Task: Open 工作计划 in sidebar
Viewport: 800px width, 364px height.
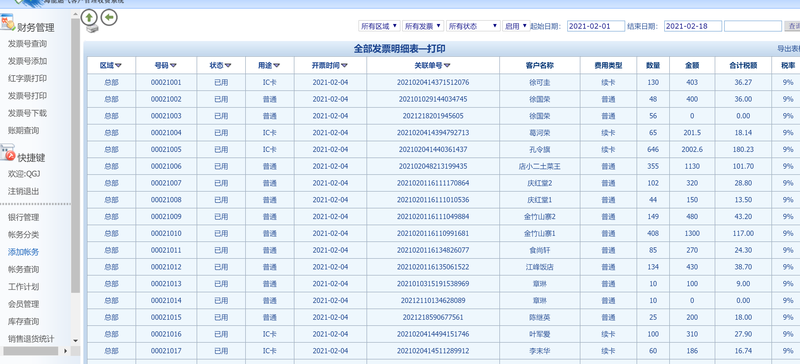Action: pos(23,287)
